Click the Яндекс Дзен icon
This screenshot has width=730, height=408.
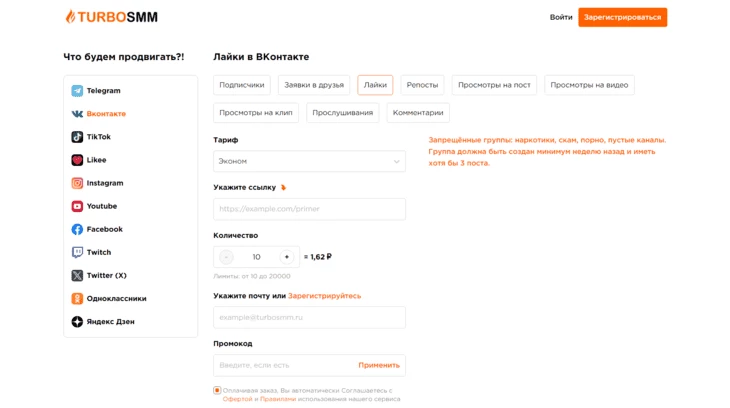coord(77,321)
